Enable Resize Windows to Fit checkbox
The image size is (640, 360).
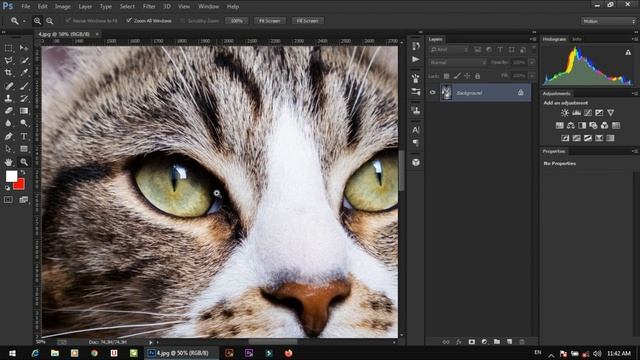pos(68,20)
